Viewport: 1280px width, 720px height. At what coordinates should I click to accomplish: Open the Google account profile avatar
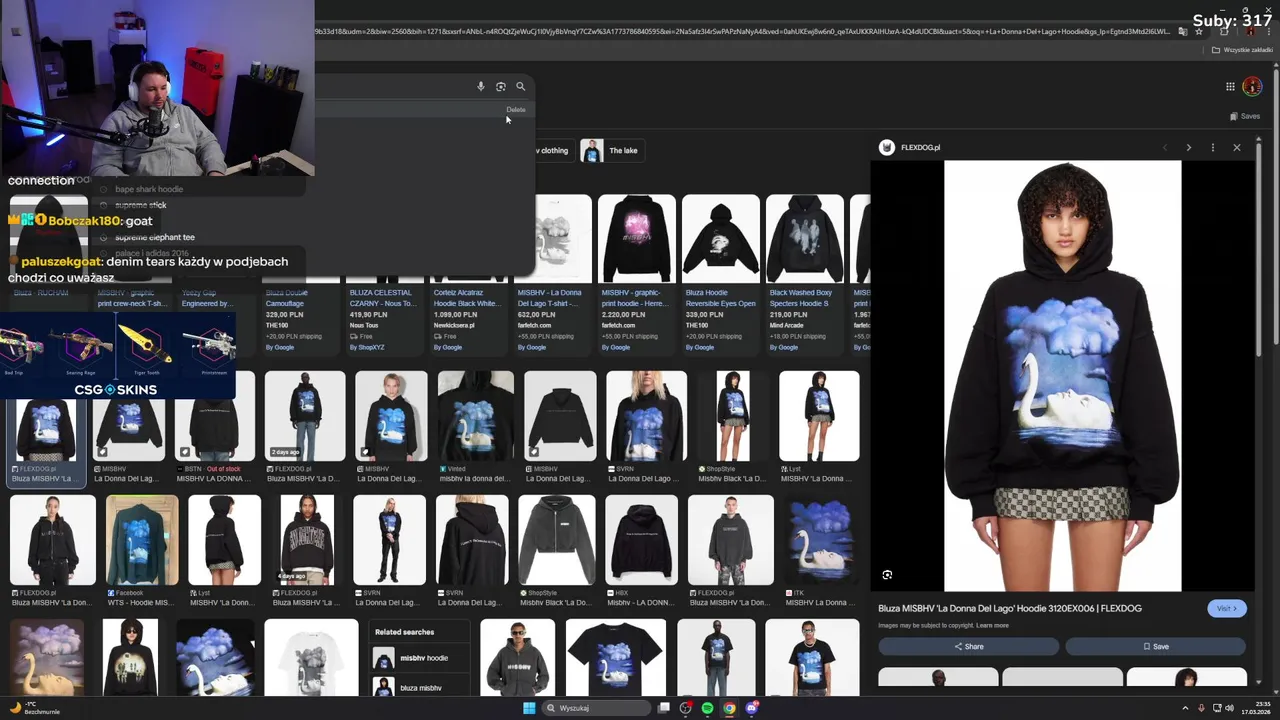1252,87
